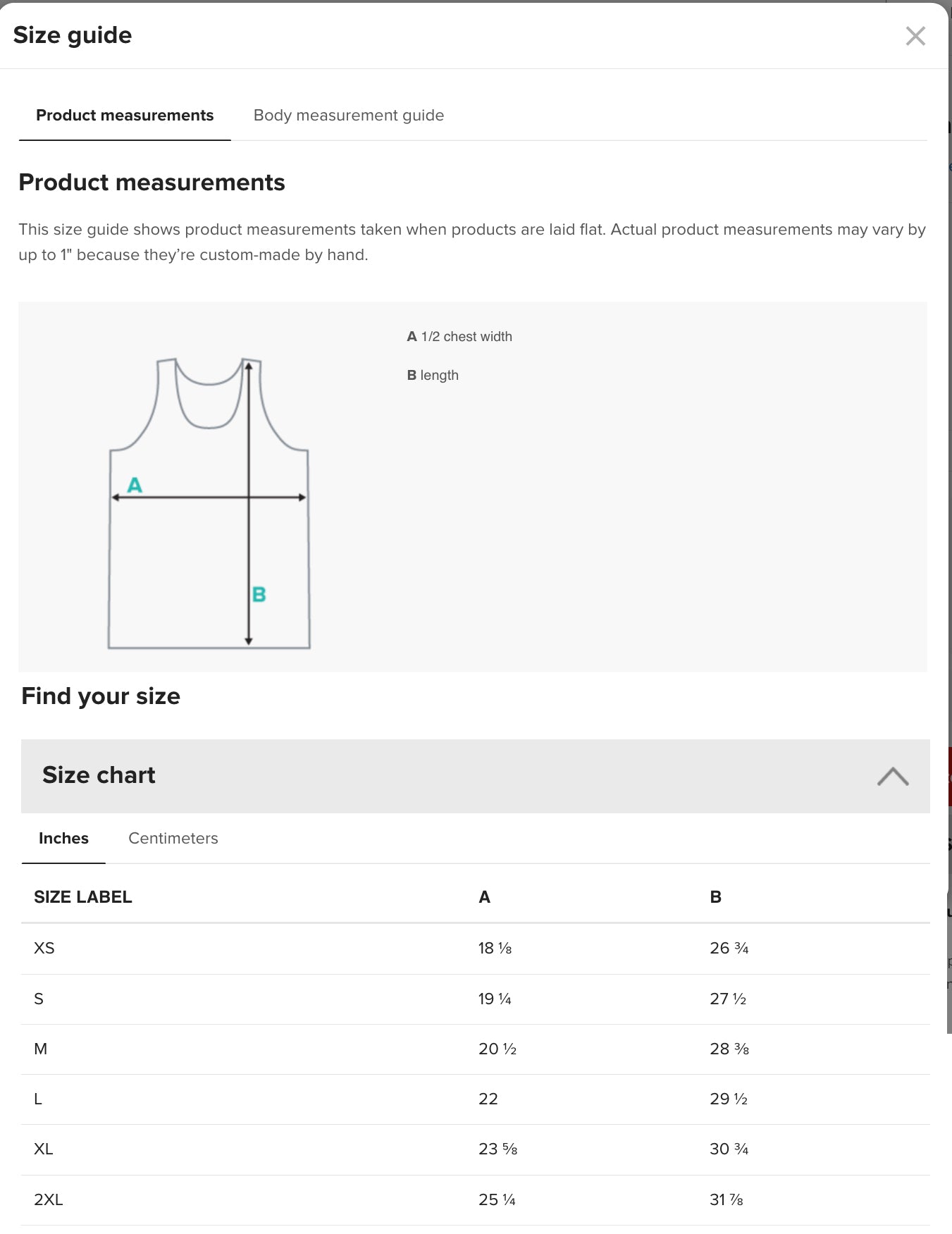Click column header B in the size chart
This screenshot has height=1234, width=952.
[716, 896]
